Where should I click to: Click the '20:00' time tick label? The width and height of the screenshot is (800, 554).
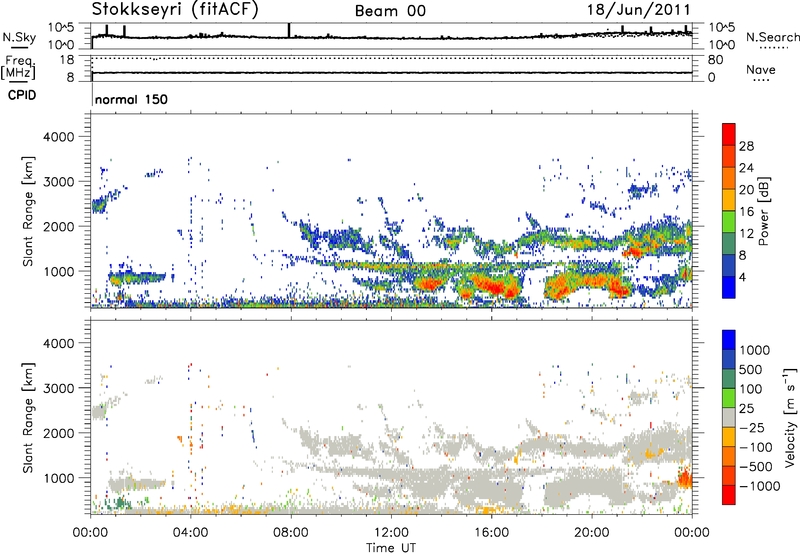coord(591,533)
